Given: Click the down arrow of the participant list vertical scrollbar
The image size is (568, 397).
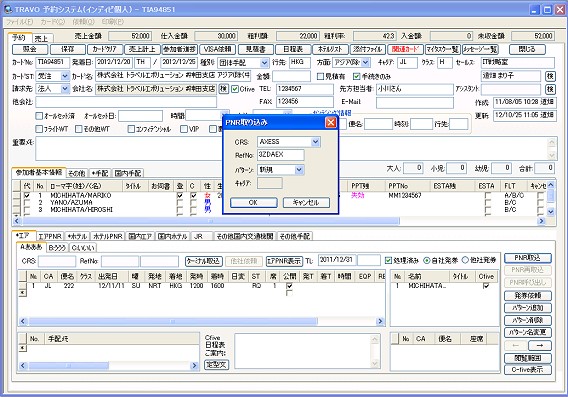Looking at the screenshot, I should 550,212.
